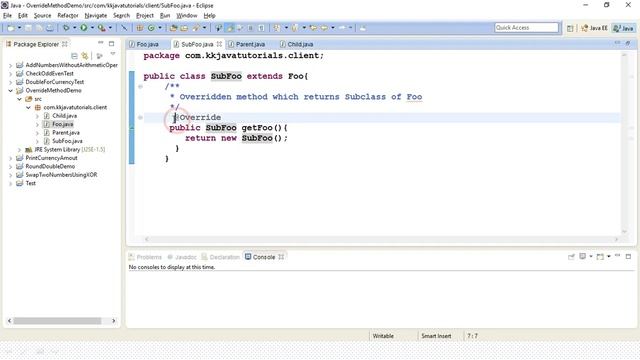640x360 pixels.
Task: Open the Source menu
Action: (42, 16)
